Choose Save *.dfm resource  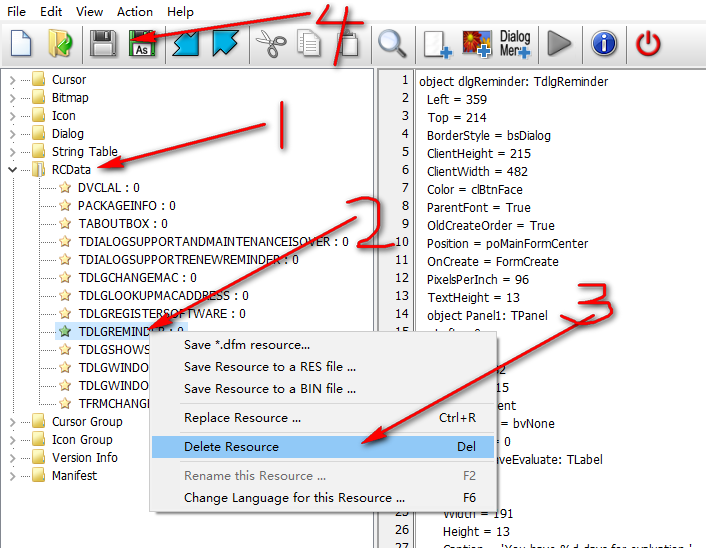(x=323, y=345)
